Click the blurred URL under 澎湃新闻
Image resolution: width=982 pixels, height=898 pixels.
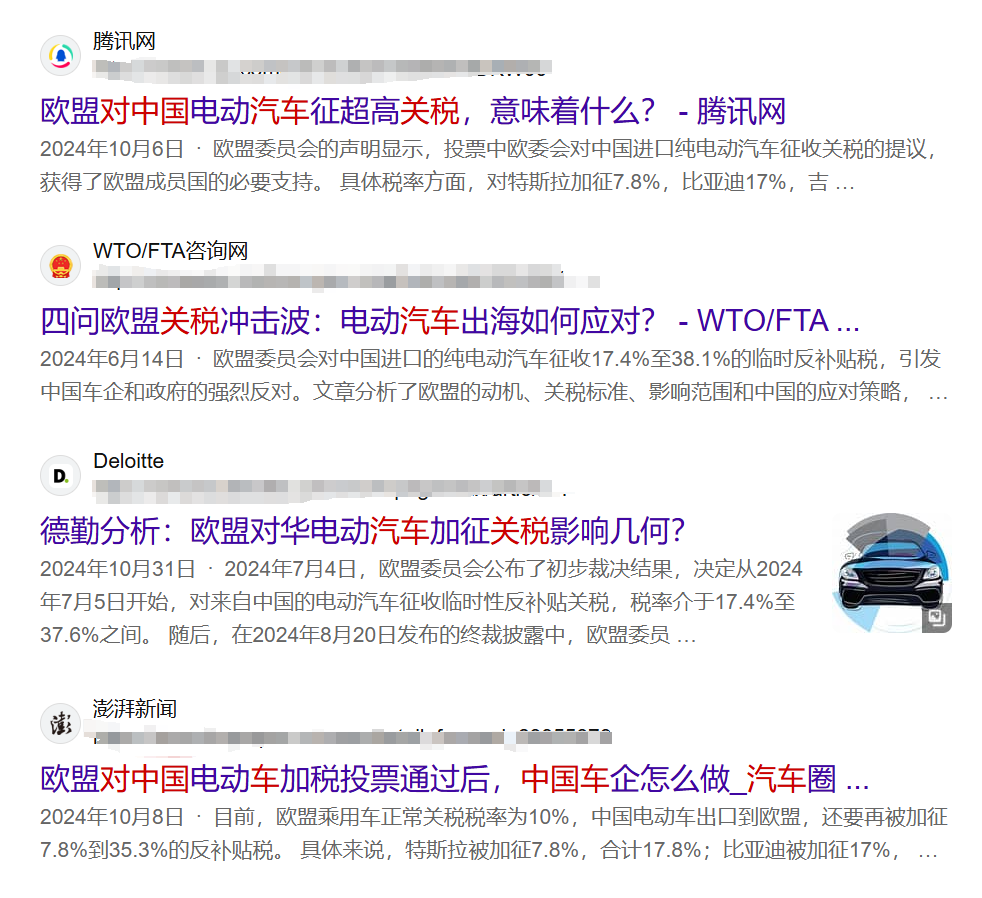350,739
